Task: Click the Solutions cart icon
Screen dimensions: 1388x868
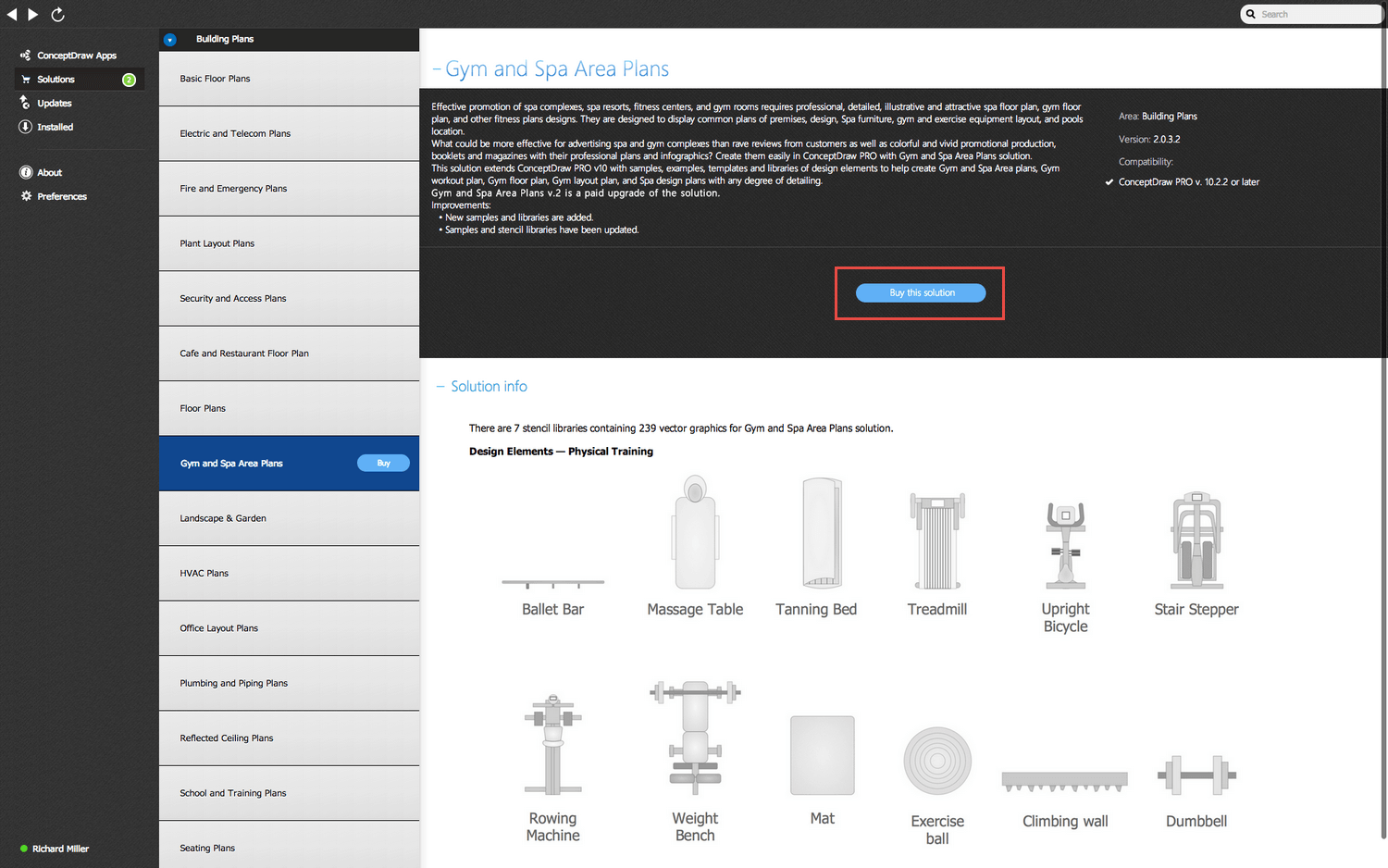Action: (26, 80)
